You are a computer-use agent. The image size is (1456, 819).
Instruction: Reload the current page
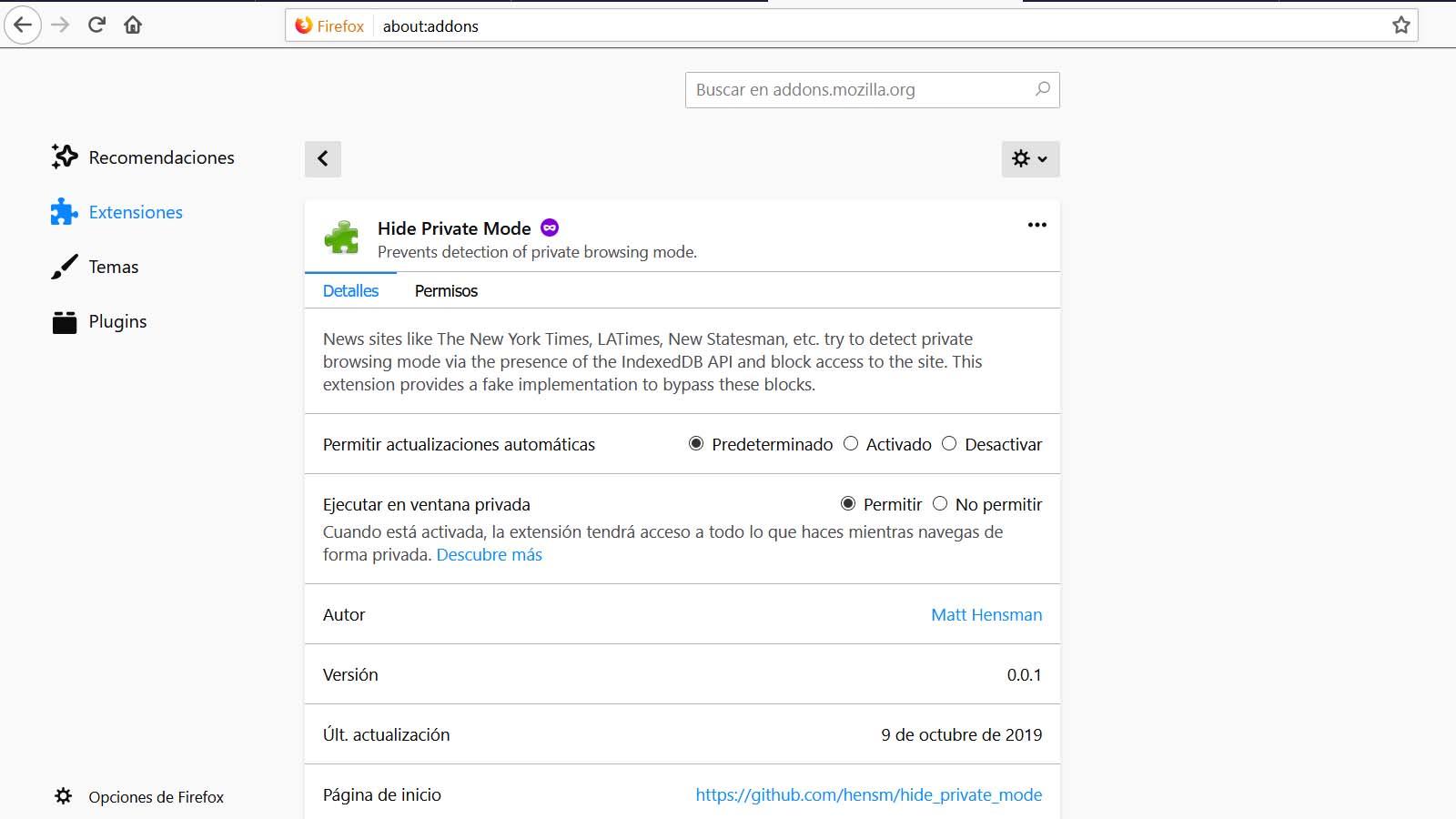pyautogui.click(x=96, y=25)
